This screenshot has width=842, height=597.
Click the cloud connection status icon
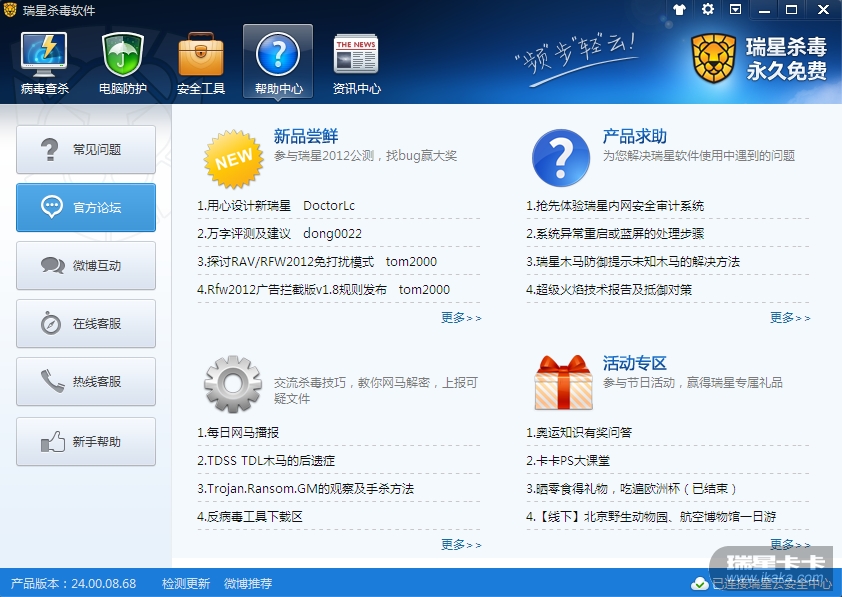click(699, 584)
